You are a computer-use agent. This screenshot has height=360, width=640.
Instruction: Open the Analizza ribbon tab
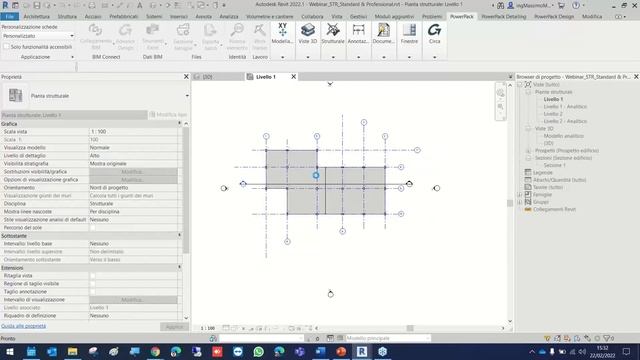tap(229, 17)
